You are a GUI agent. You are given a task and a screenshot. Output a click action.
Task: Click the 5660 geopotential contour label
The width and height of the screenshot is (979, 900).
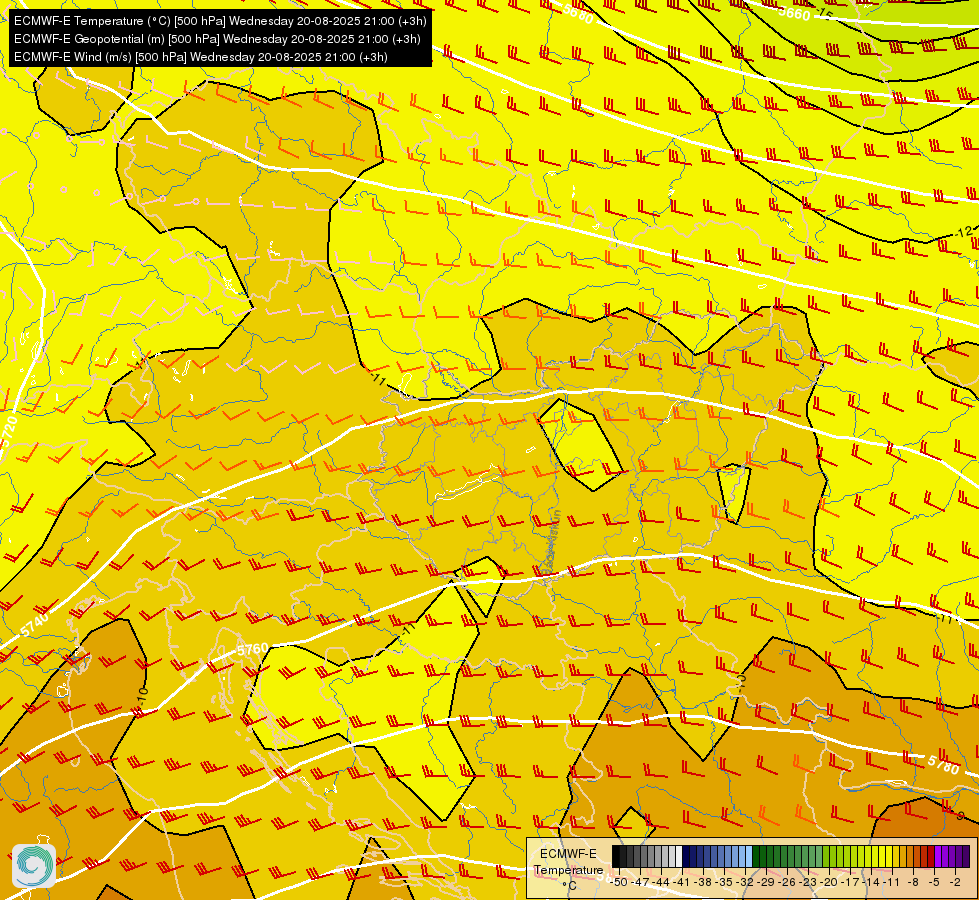[794, 12]
